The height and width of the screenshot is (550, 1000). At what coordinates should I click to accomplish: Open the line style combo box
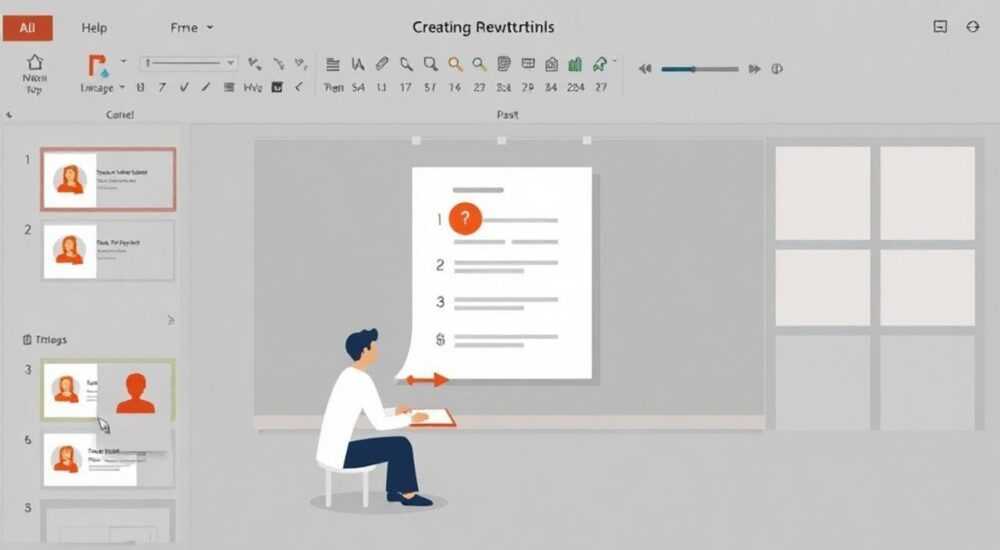tap(189, 63)
